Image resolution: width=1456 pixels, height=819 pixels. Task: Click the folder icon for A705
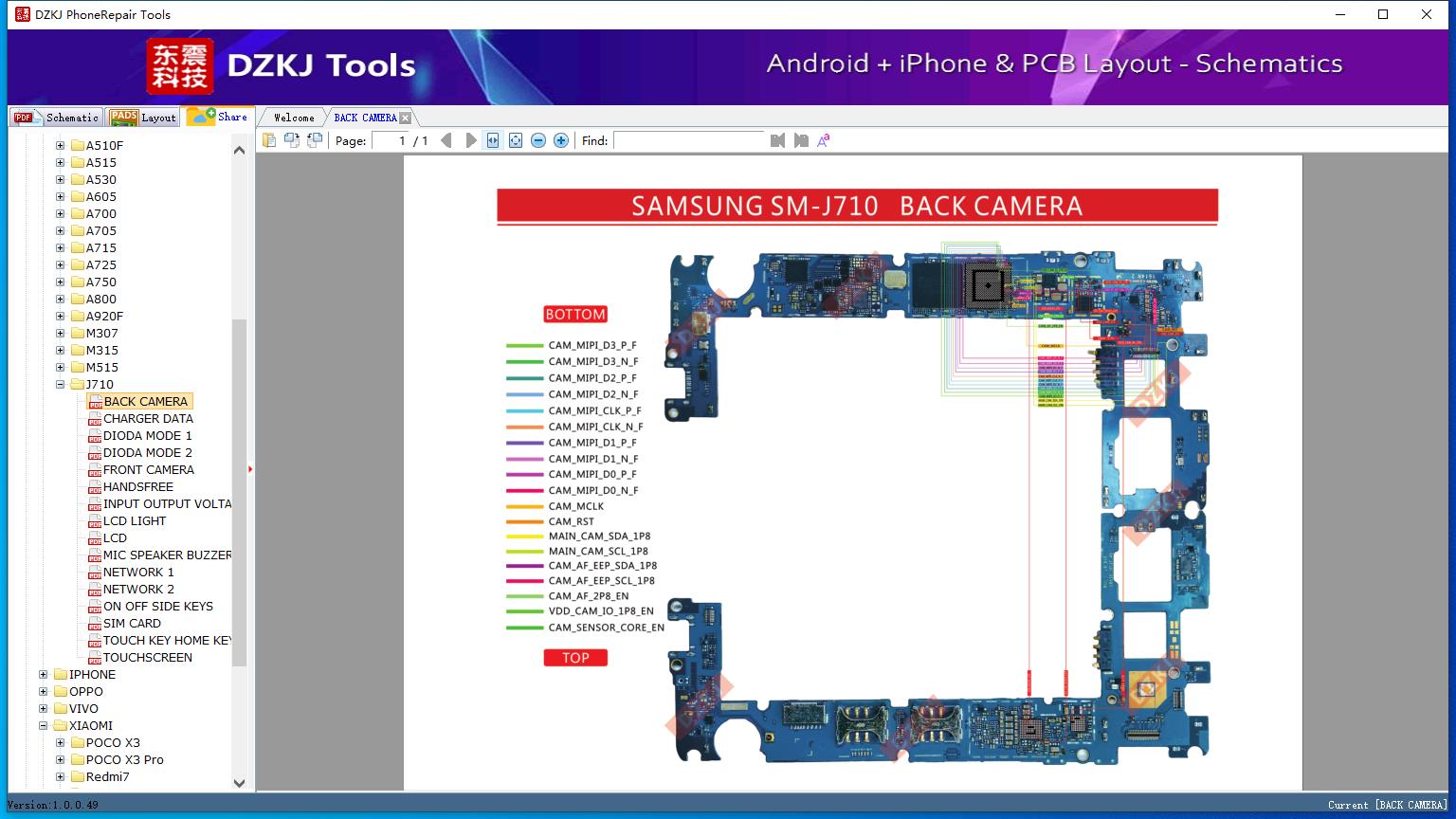78,231
